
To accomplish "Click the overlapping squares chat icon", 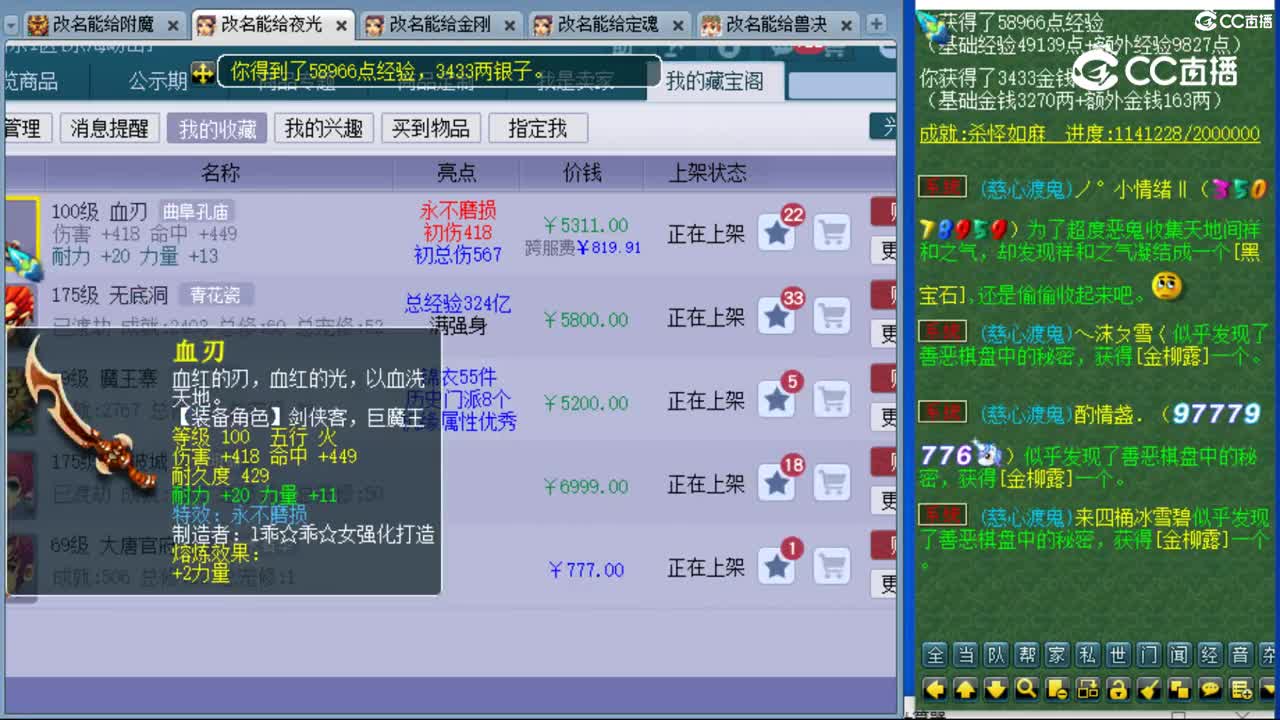I will [1179, 688].
